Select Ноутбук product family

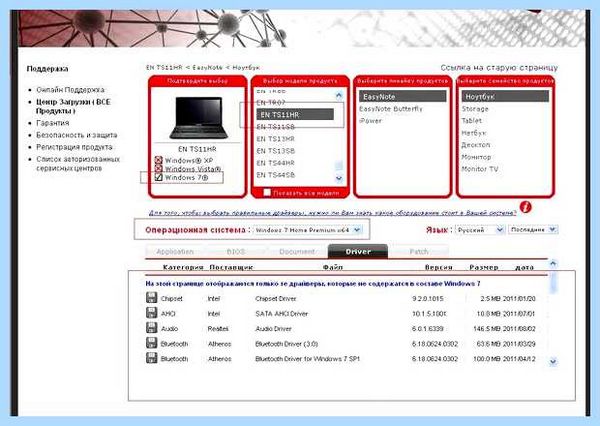[x=505, y=96]
